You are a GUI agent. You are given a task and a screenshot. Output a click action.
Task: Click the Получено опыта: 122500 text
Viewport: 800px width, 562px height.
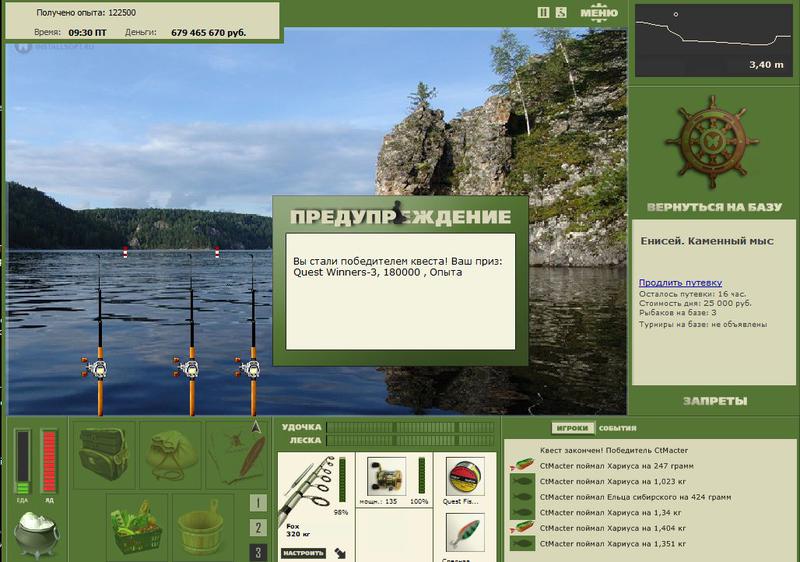click(86, 13)
